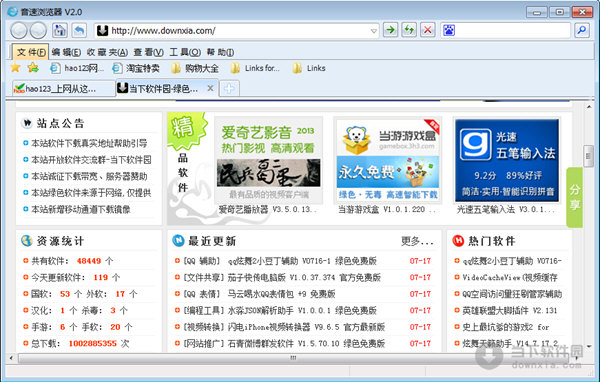
Task: Open the 收藏夹(A) menu
Action: 107,52
